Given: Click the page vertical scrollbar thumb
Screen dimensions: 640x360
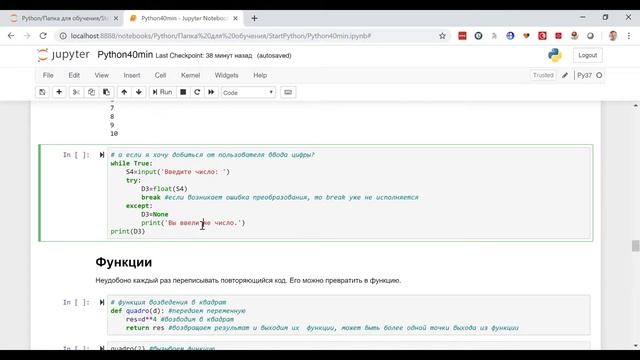Looking at the screenshot, I should point(636,246).
